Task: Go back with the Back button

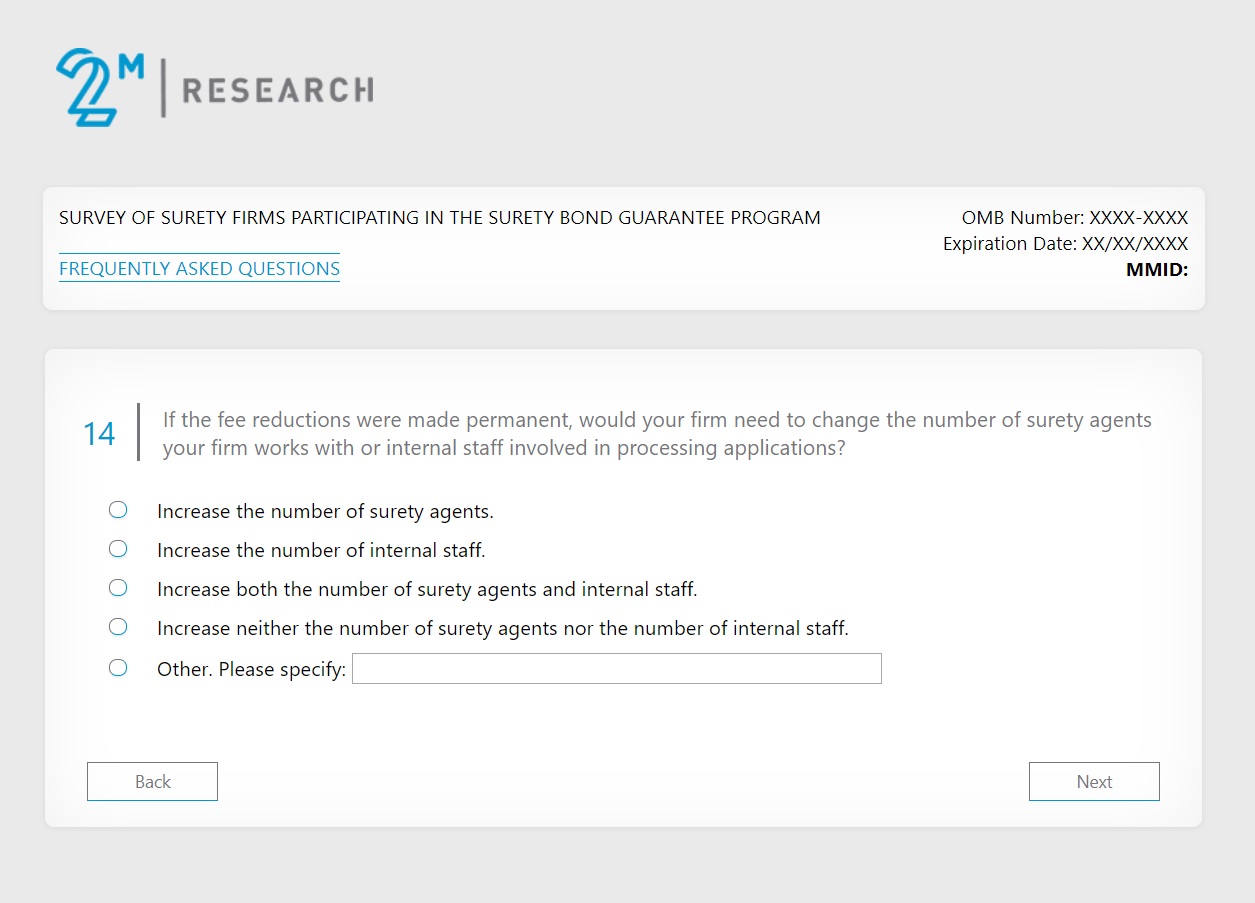Action: pos(152,782)
